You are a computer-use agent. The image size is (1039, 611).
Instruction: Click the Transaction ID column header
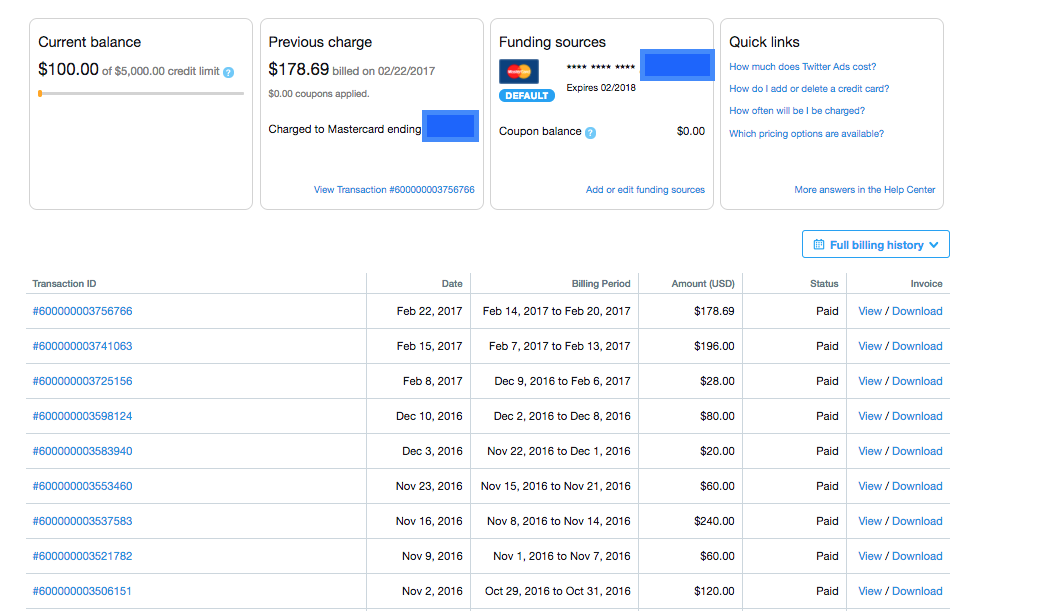tap(64, 284)
